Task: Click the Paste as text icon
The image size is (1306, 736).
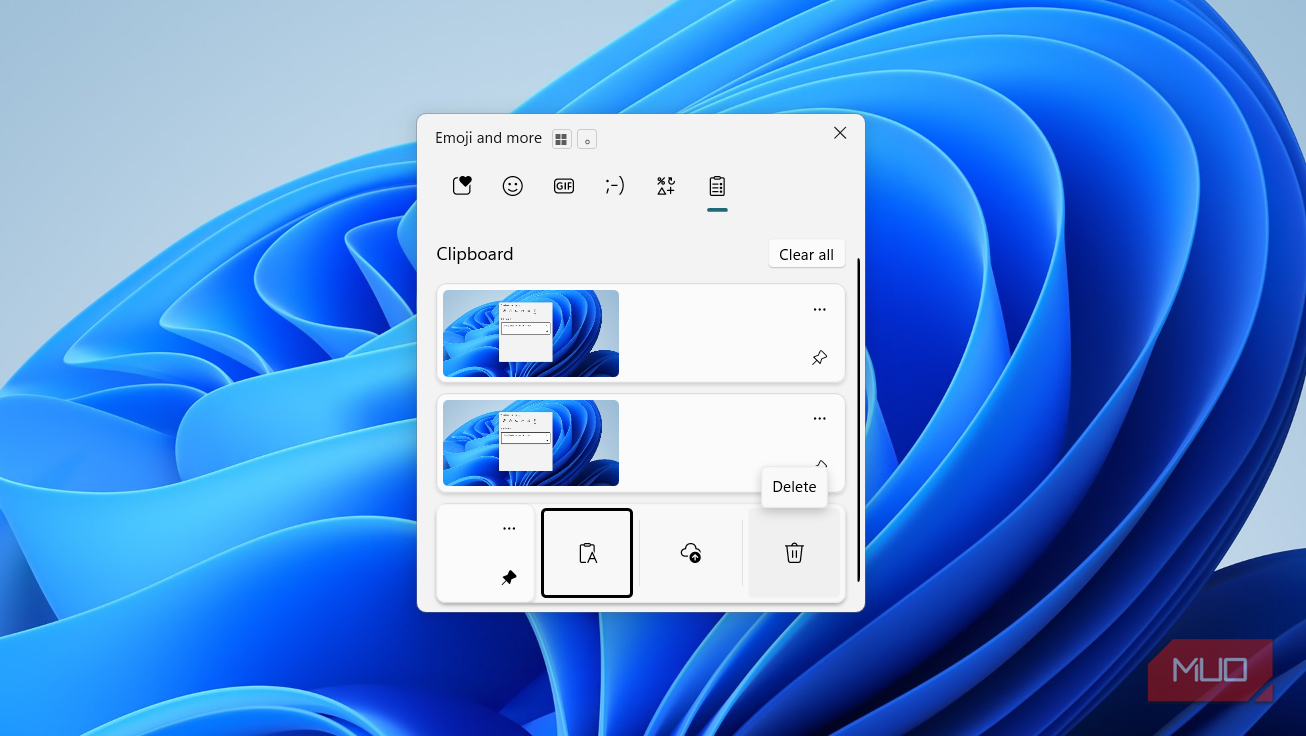Action: click(x=587, y=553)
